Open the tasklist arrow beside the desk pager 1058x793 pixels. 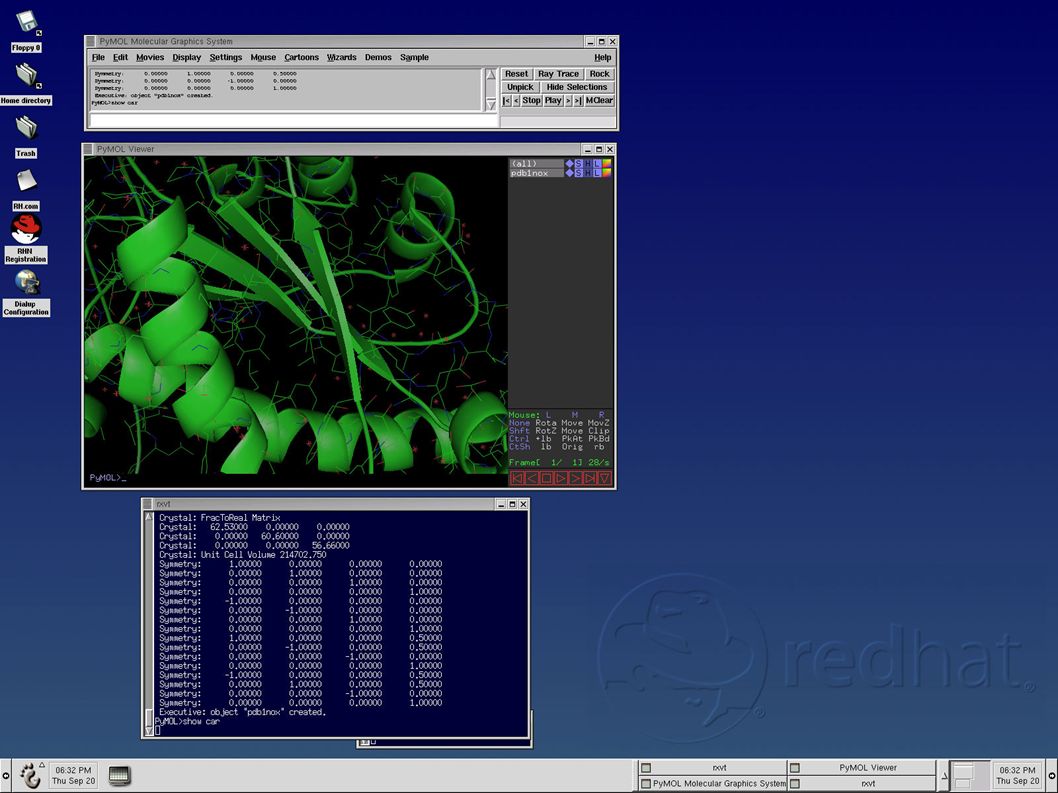tap(944, 775)
